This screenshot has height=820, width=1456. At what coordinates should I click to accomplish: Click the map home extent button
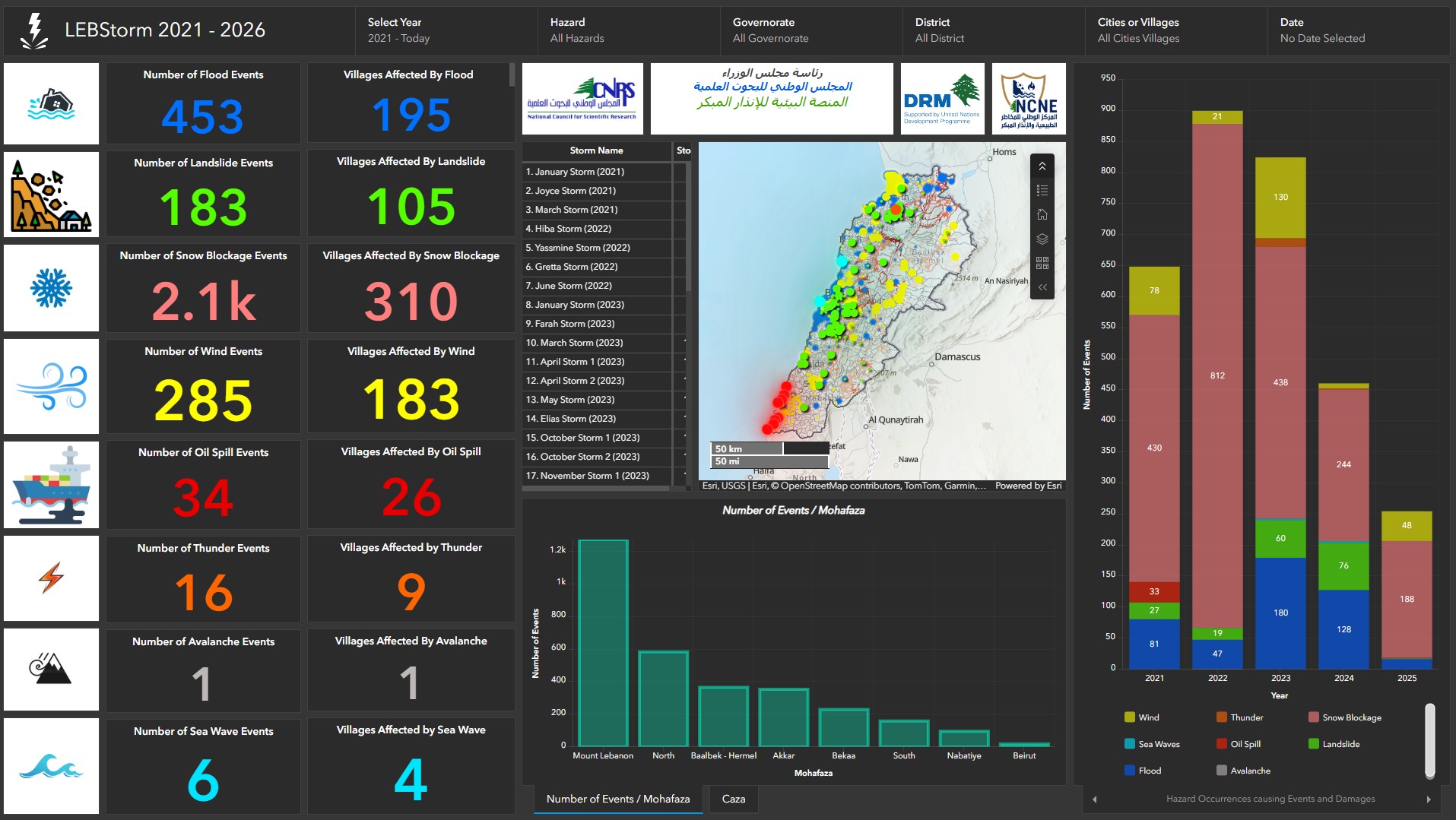(x=1042, y=214)
